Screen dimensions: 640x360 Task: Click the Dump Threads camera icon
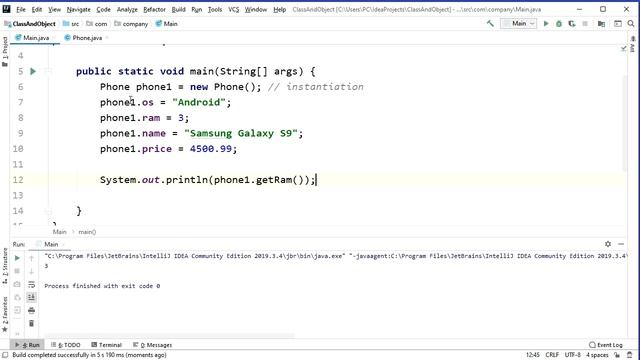pos(17,284)
